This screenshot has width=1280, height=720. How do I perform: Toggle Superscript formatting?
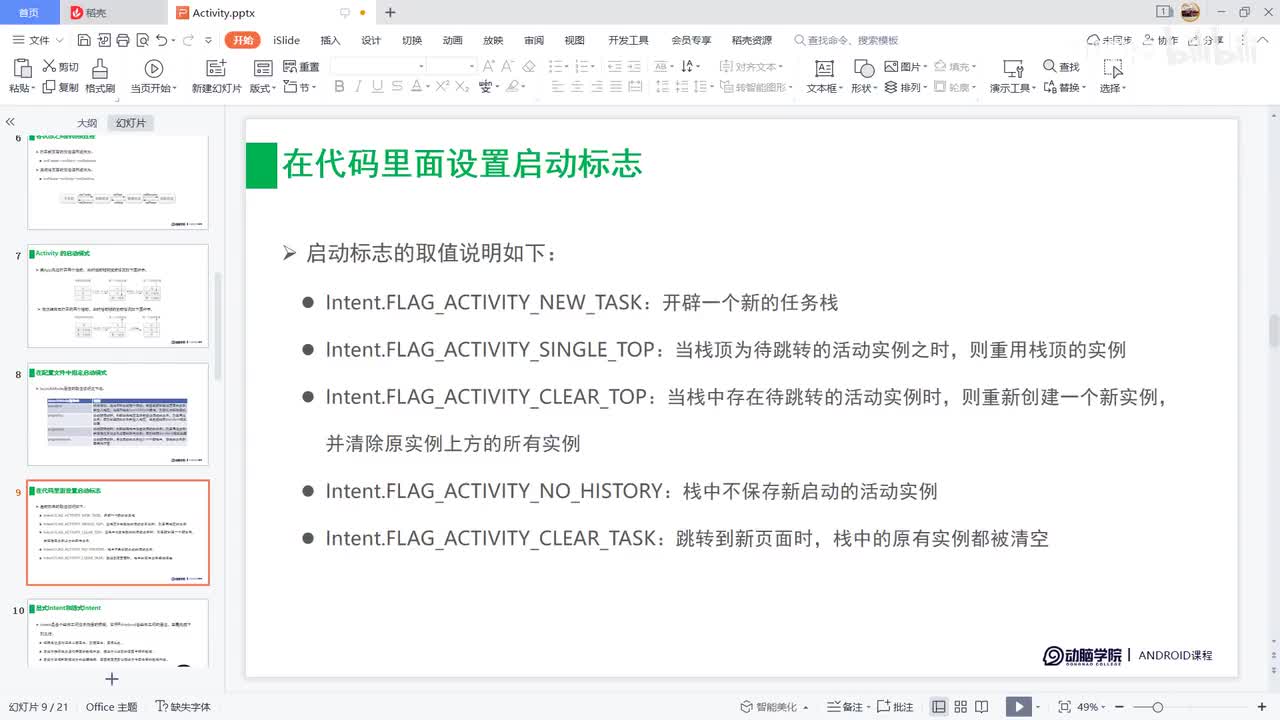point(442,87)
